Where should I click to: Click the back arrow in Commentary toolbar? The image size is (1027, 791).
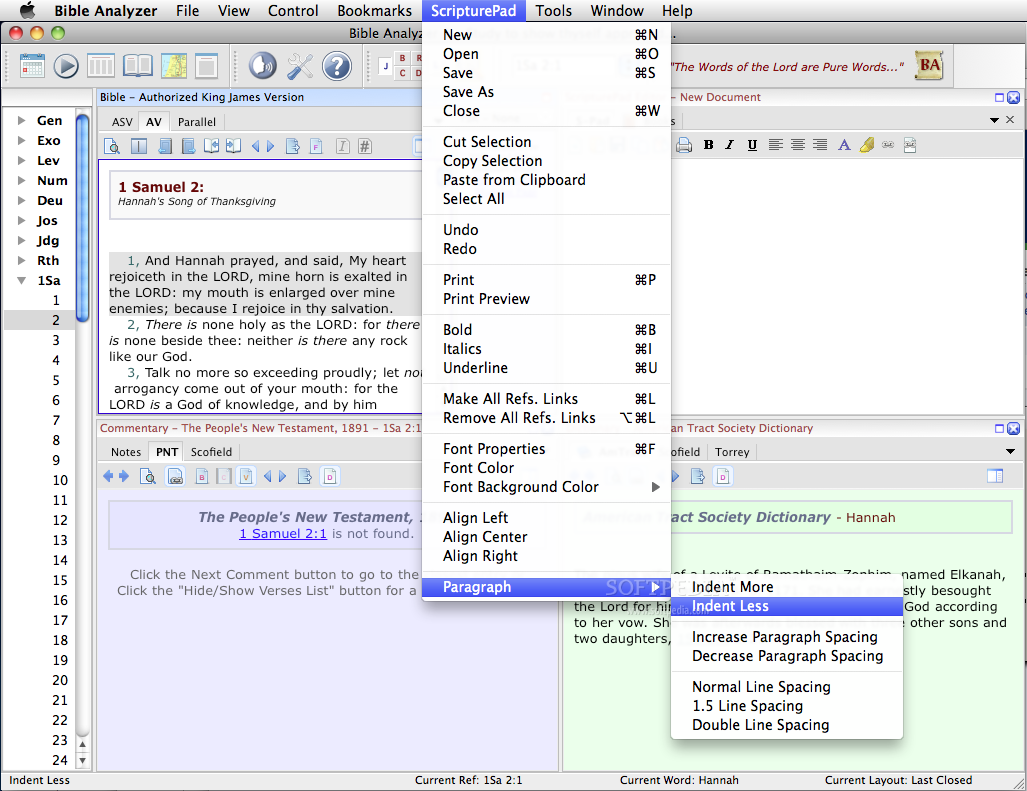tap(108, 476)
